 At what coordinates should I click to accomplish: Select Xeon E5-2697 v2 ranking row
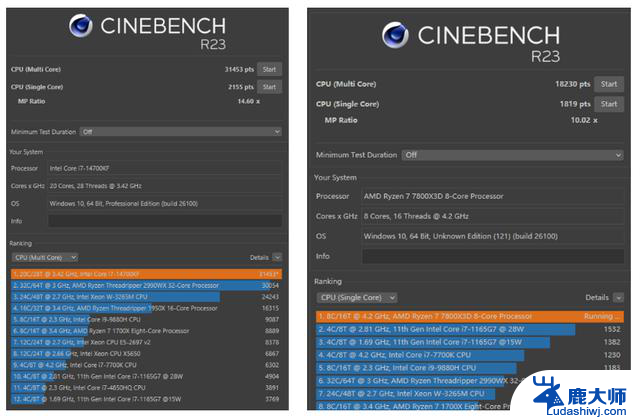pos(147,342)
